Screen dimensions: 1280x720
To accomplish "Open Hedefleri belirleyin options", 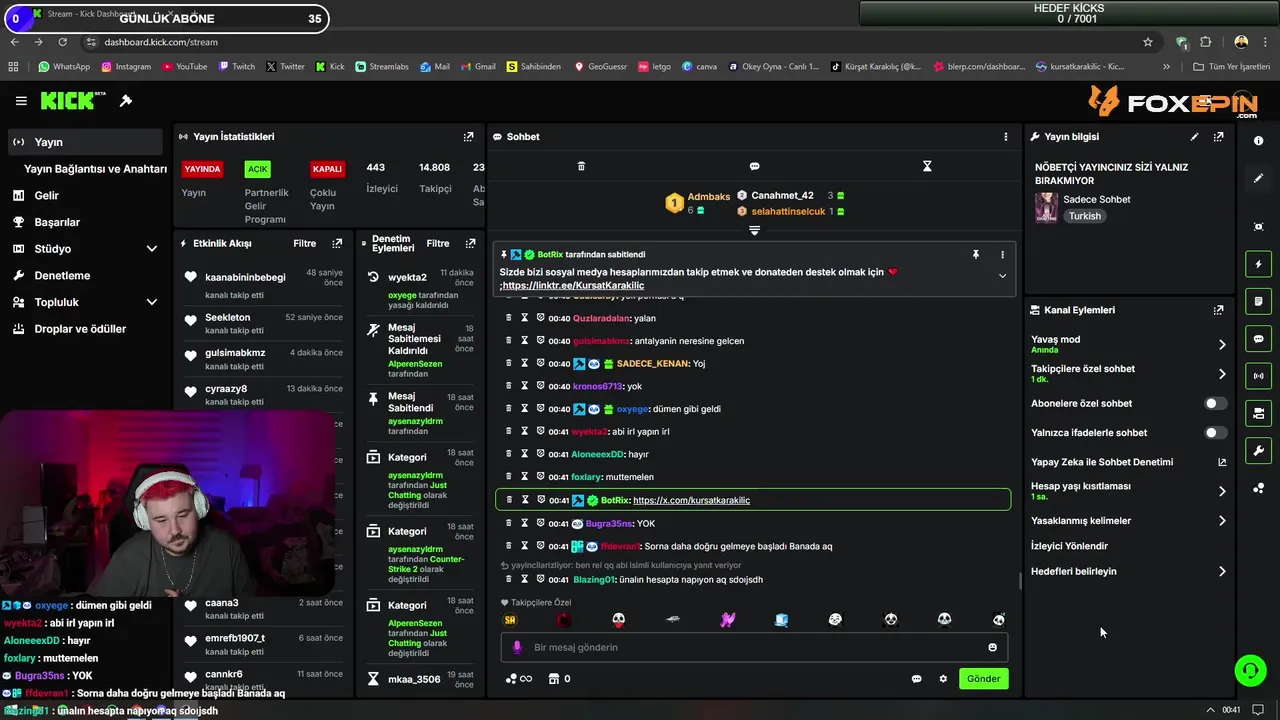I will pyautogui.click(x=1129, y=572).
